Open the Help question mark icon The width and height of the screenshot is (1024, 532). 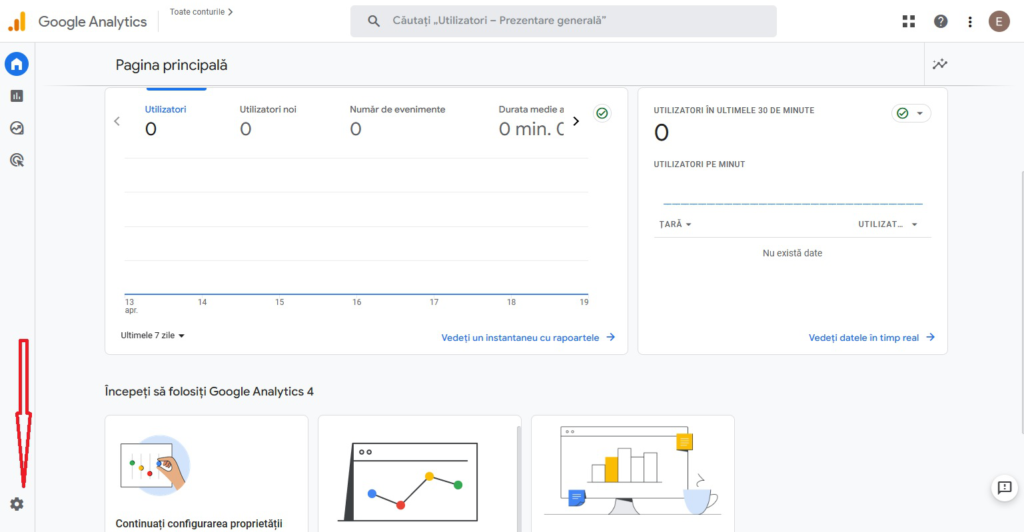pyautogui.click(x=940, y=22)
